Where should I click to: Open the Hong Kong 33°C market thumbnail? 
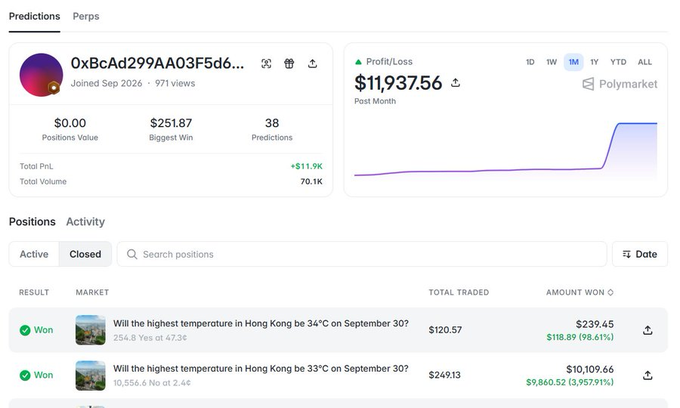point(90,375)
